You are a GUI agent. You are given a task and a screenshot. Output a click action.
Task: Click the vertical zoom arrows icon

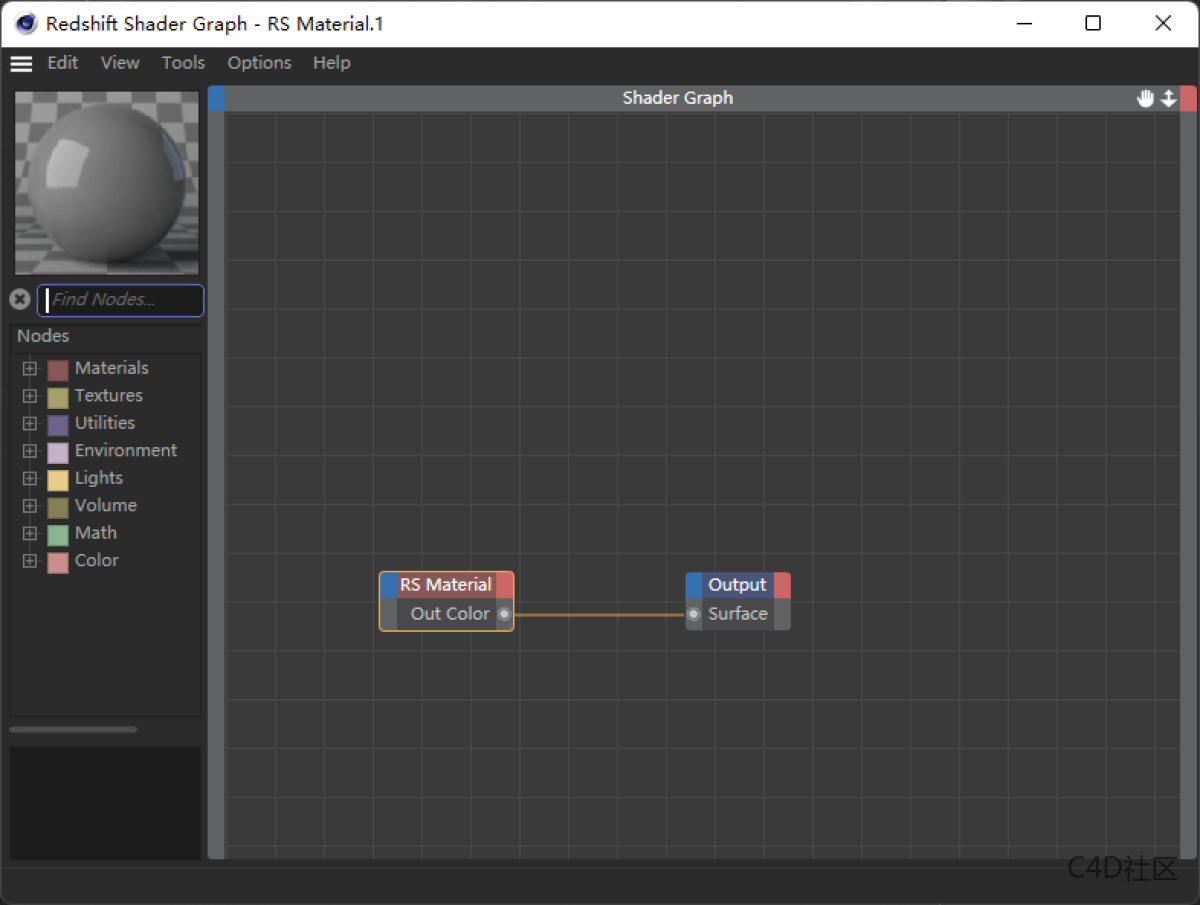(1168, 98)
